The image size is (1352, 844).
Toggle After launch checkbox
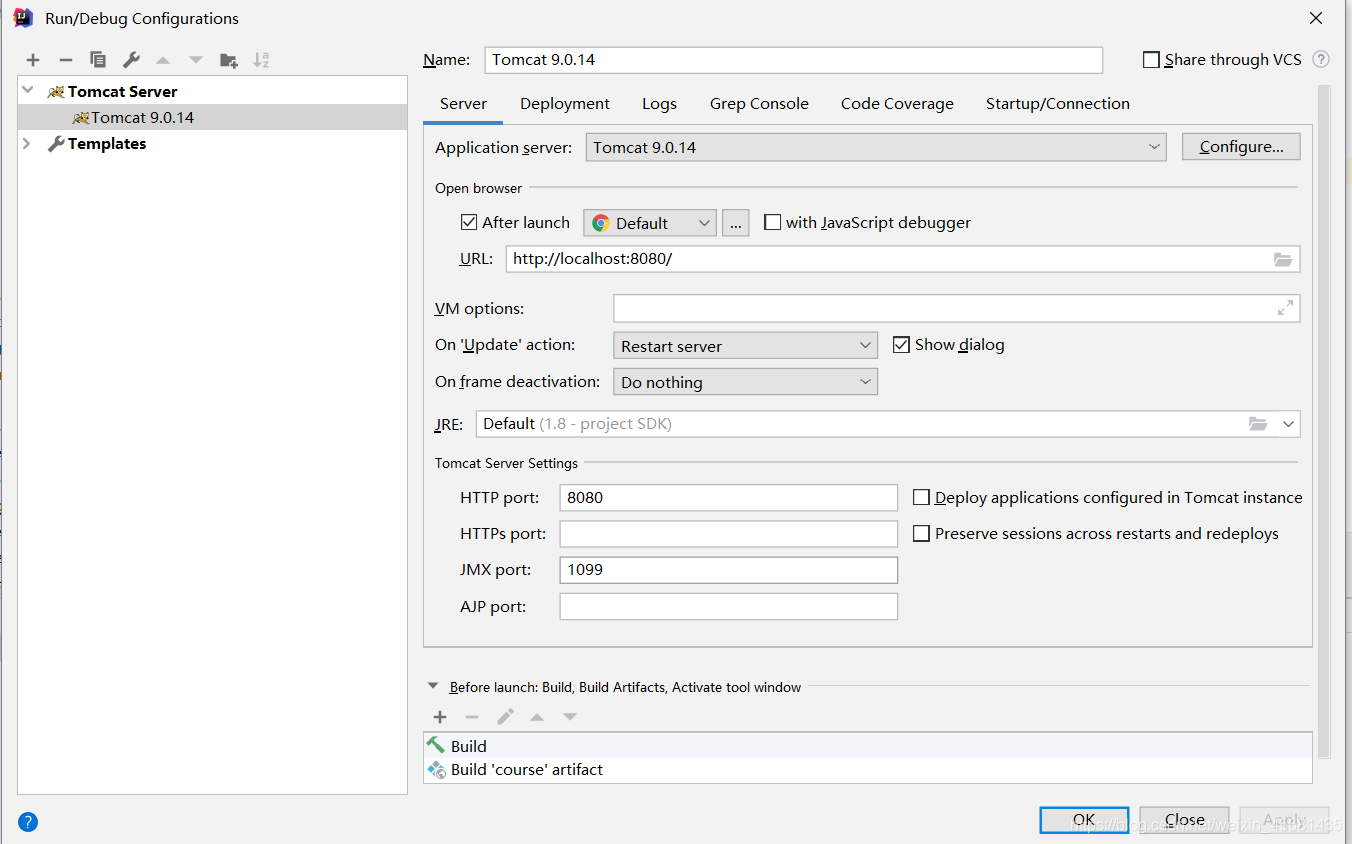tap(469, 222)
